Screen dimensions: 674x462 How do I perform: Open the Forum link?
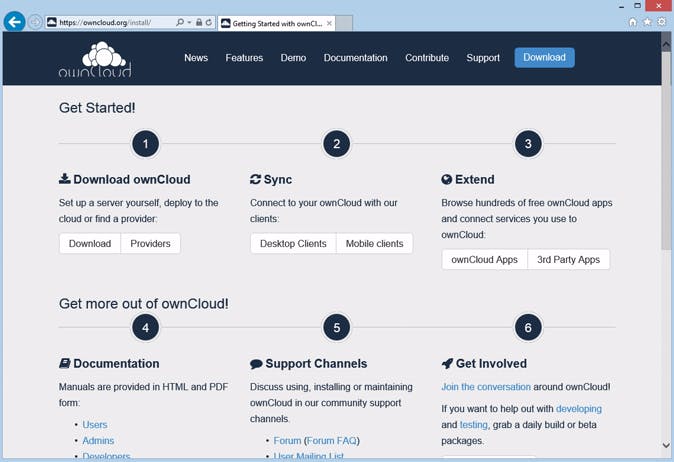coord(287,441)
